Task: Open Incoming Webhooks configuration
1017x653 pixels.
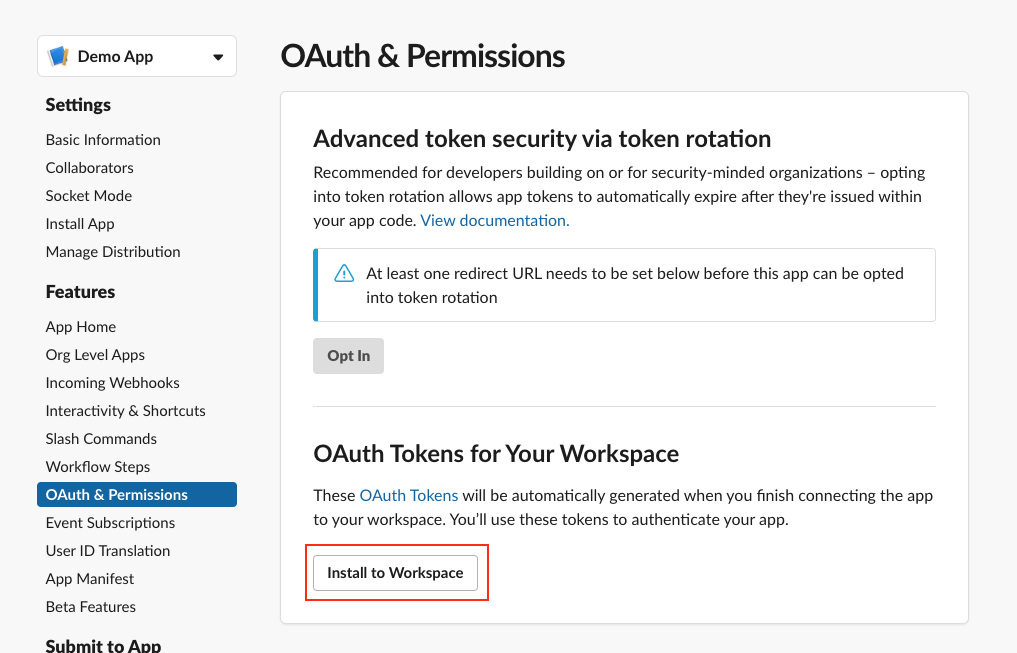Action: pos(112,383)
